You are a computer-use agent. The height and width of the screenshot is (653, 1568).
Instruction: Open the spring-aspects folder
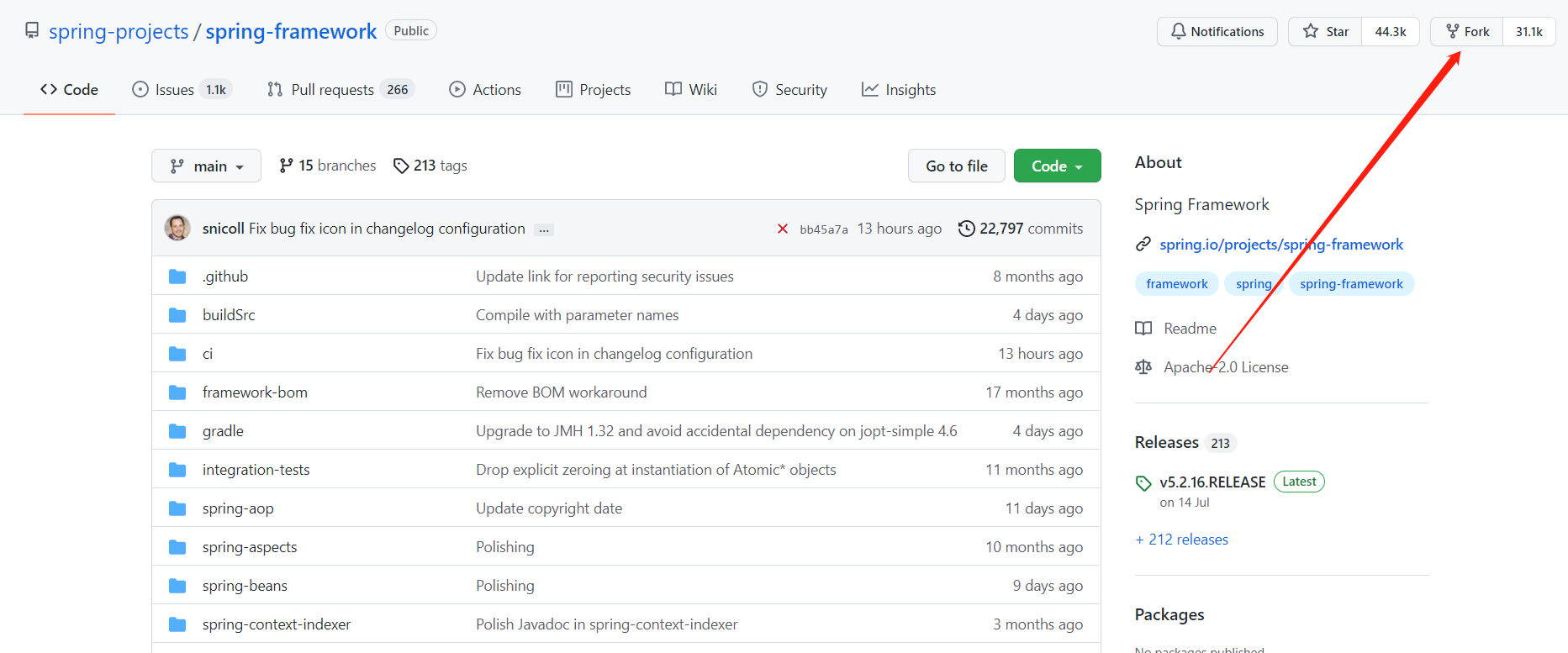[x=250, y=546]
